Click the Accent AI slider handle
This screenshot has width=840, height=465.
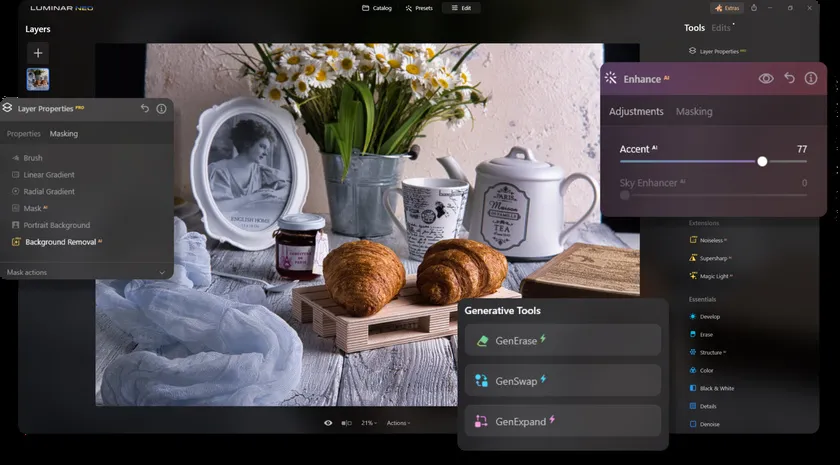point(762,161)
